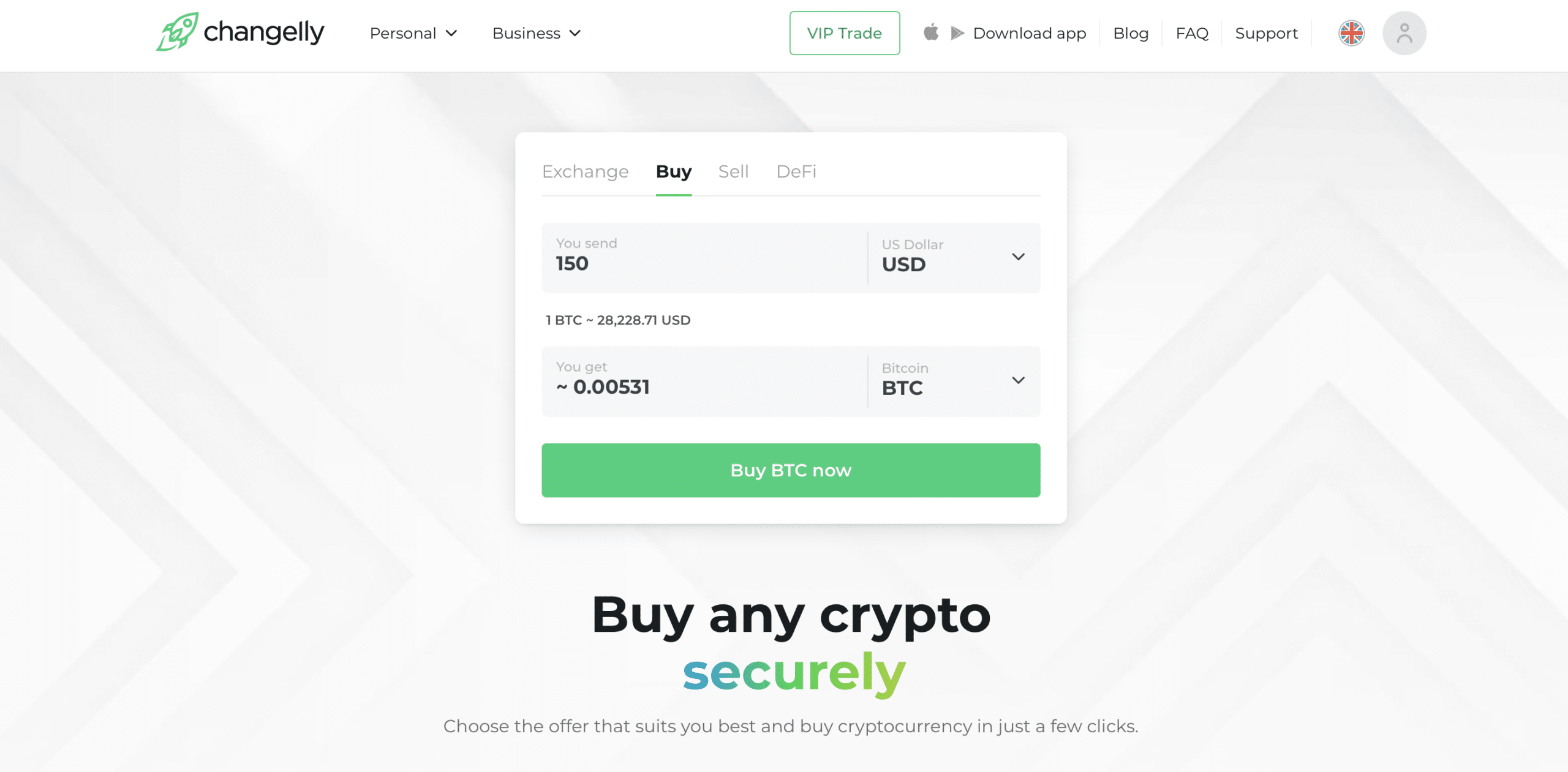Viewport: 1568px width, 772px height.
Task: Select the Sell tab
Action: (734, 171)
